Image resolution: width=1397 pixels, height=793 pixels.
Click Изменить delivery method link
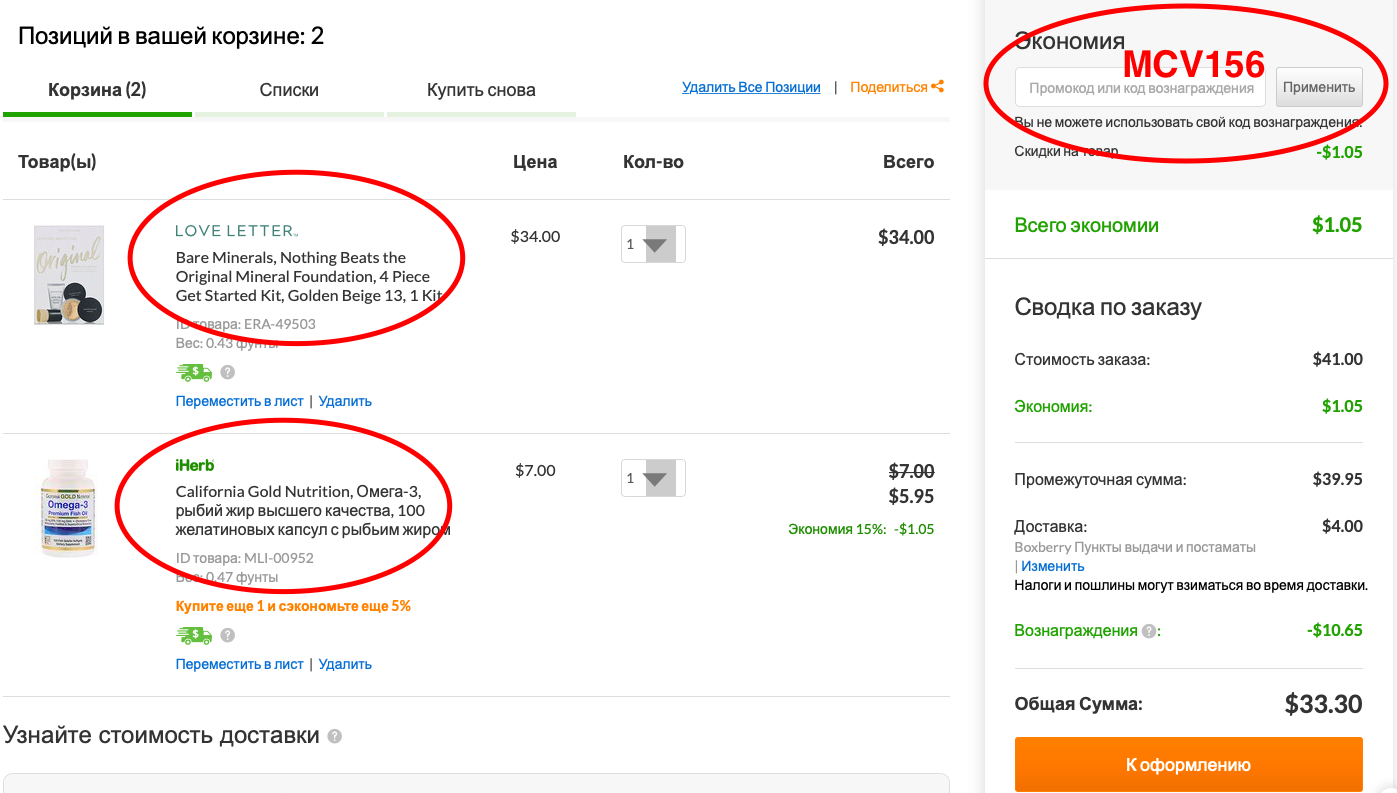coord(1053,566)
